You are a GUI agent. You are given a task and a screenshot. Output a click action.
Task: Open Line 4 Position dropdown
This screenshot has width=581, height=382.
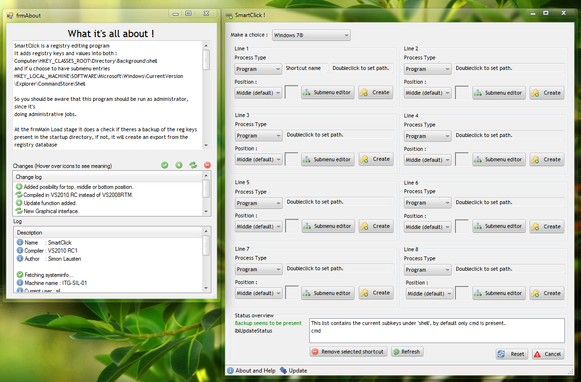pos(427,160)
